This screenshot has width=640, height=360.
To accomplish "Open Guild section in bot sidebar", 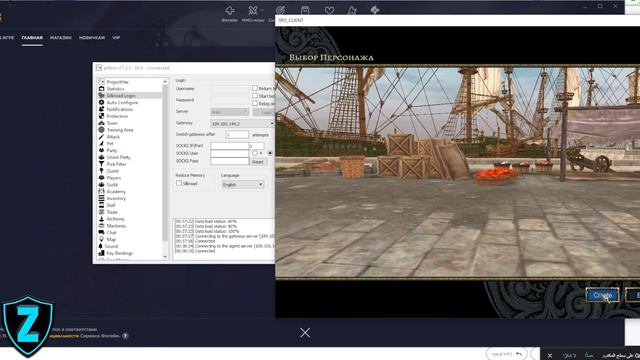I will click(112, 184).
